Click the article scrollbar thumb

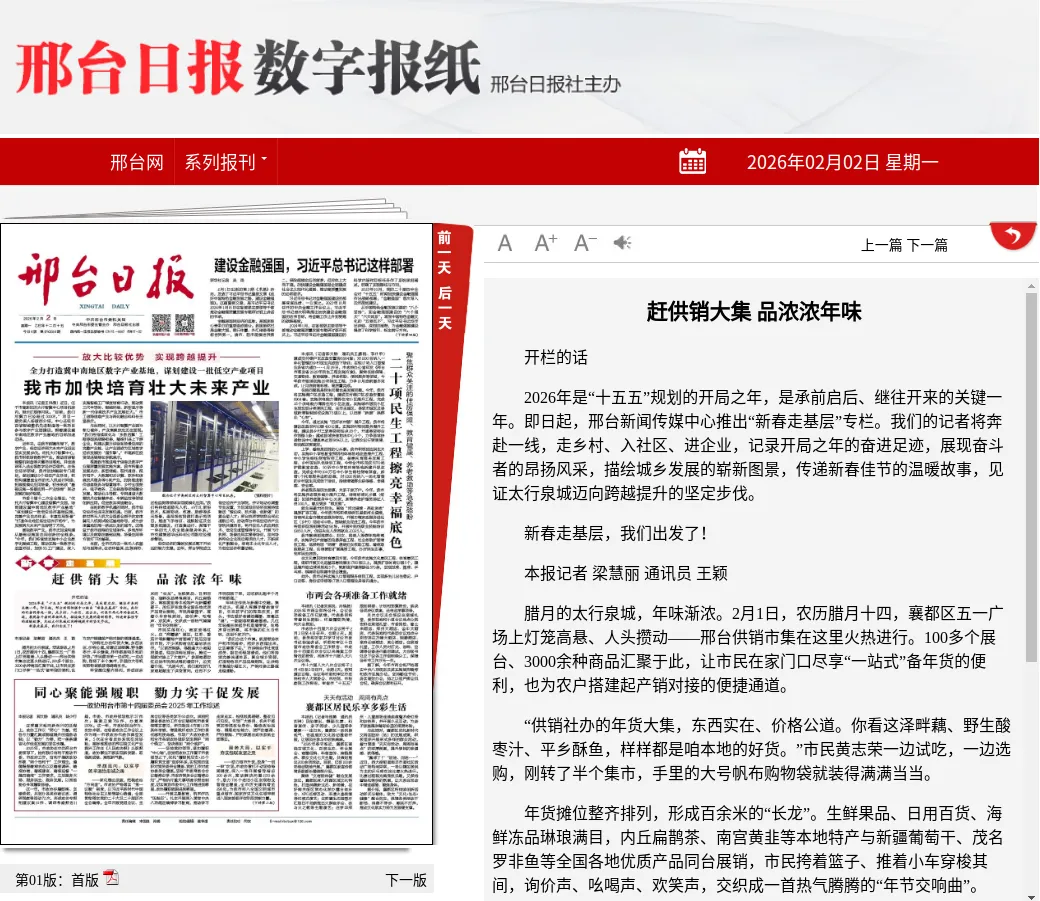[1031, 478]
